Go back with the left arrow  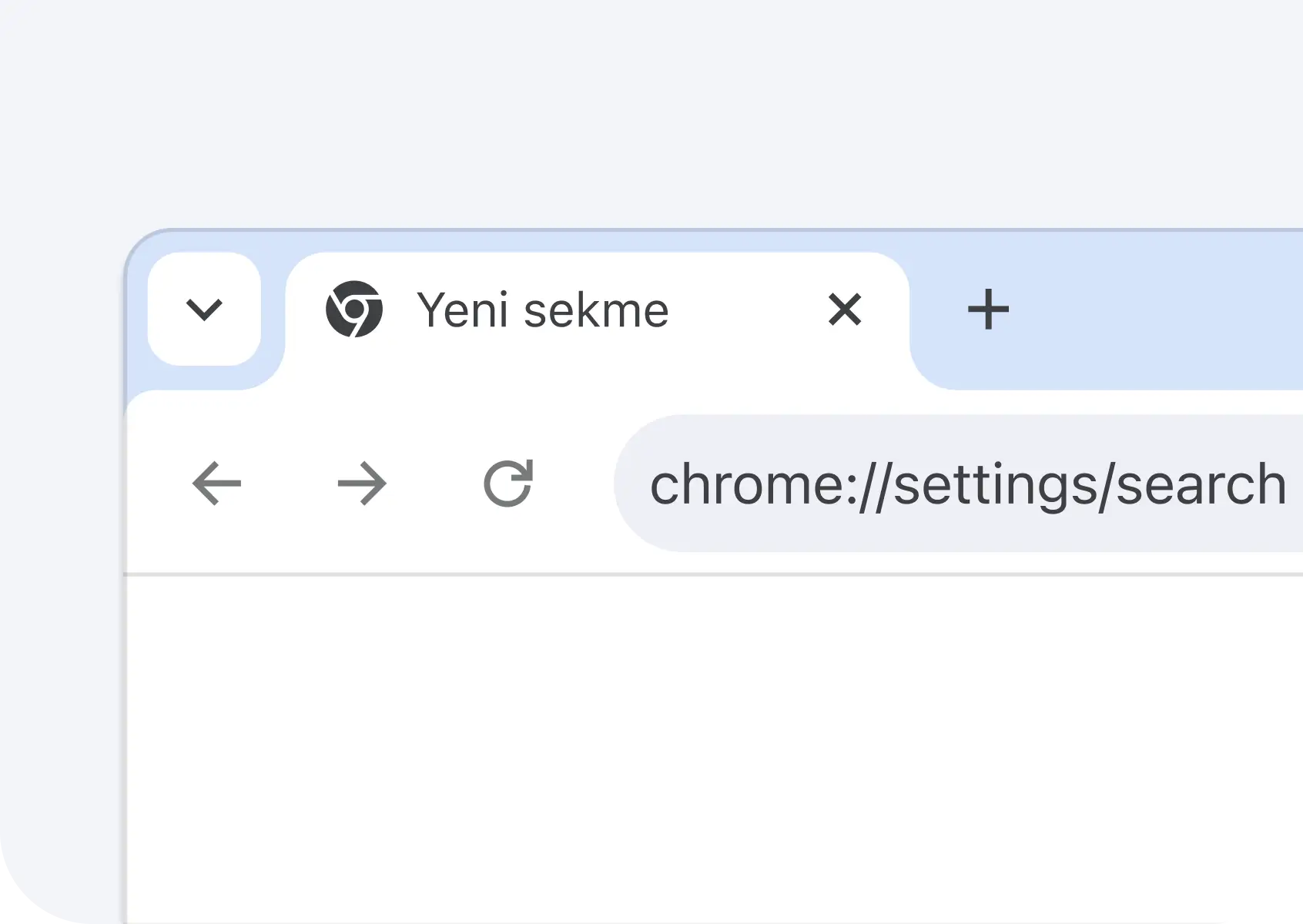pos(216,484)
